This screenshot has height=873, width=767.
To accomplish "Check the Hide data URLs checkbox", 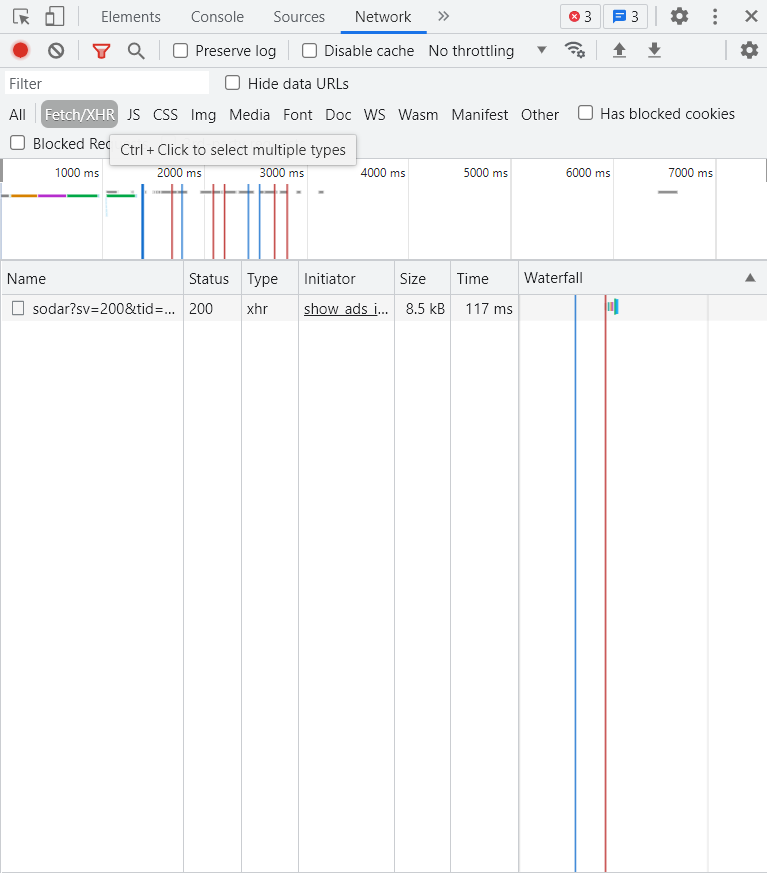I will point(232,83).
